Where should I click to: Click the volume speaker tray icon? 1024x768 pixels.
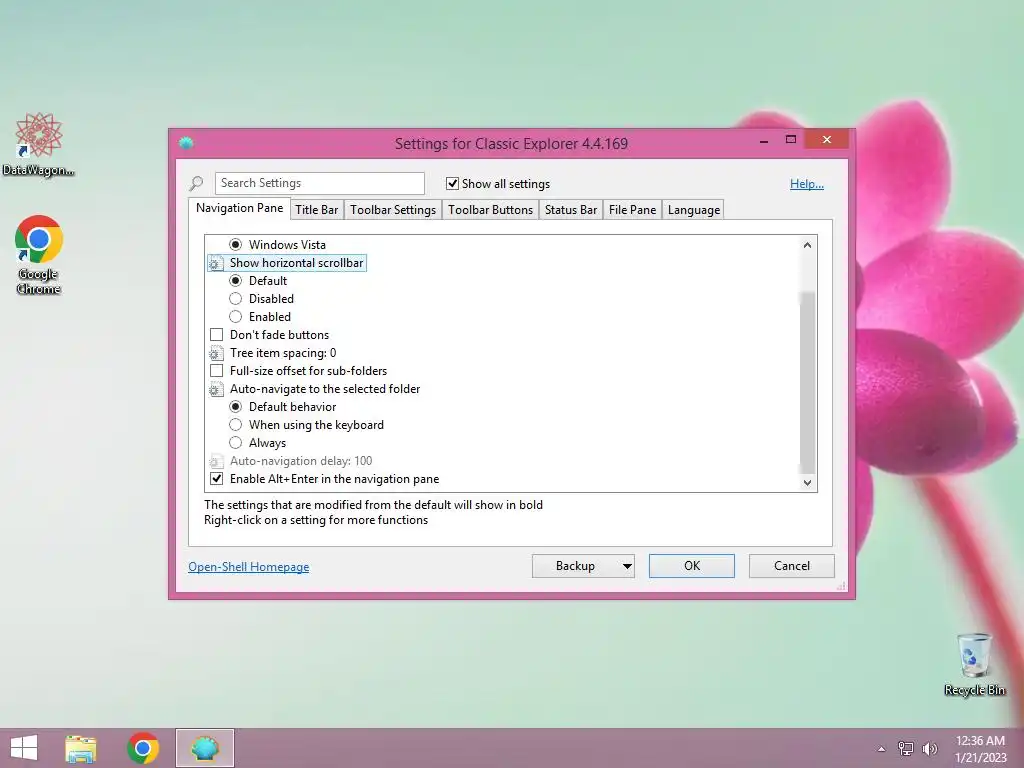[930, 748]
